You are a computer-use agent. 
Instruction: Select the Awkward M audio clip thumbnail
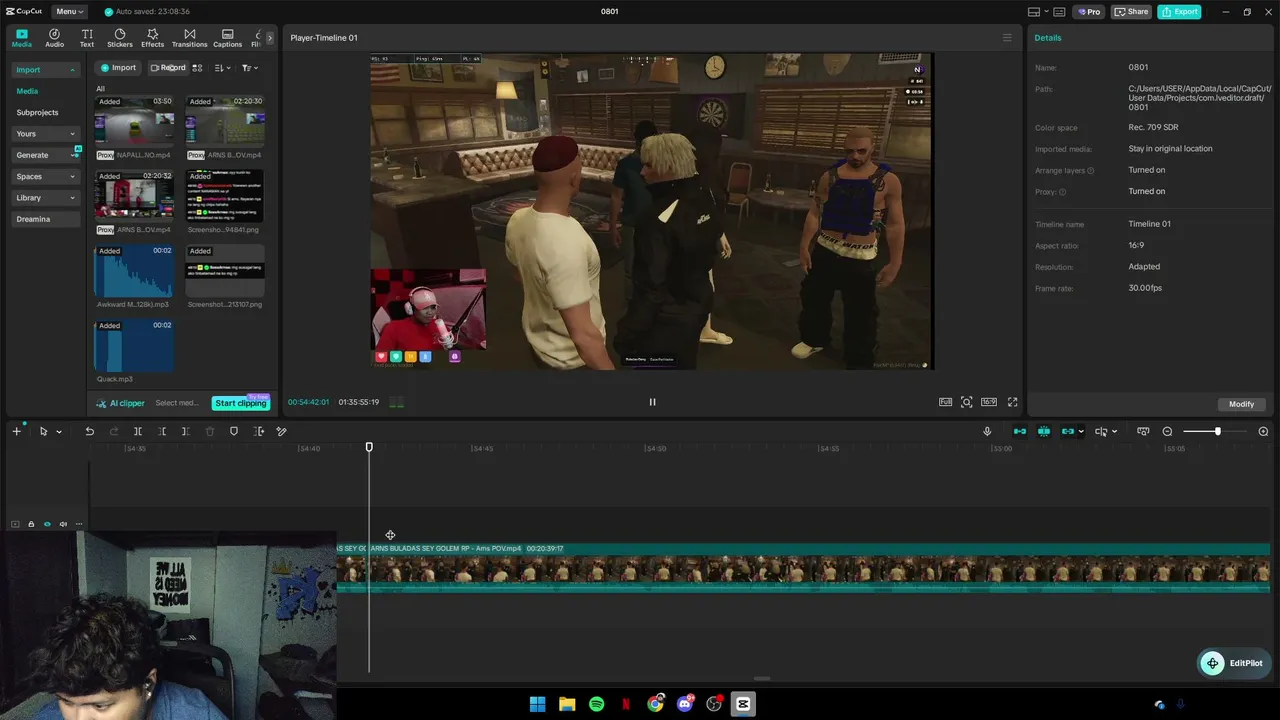coord(134,271)
